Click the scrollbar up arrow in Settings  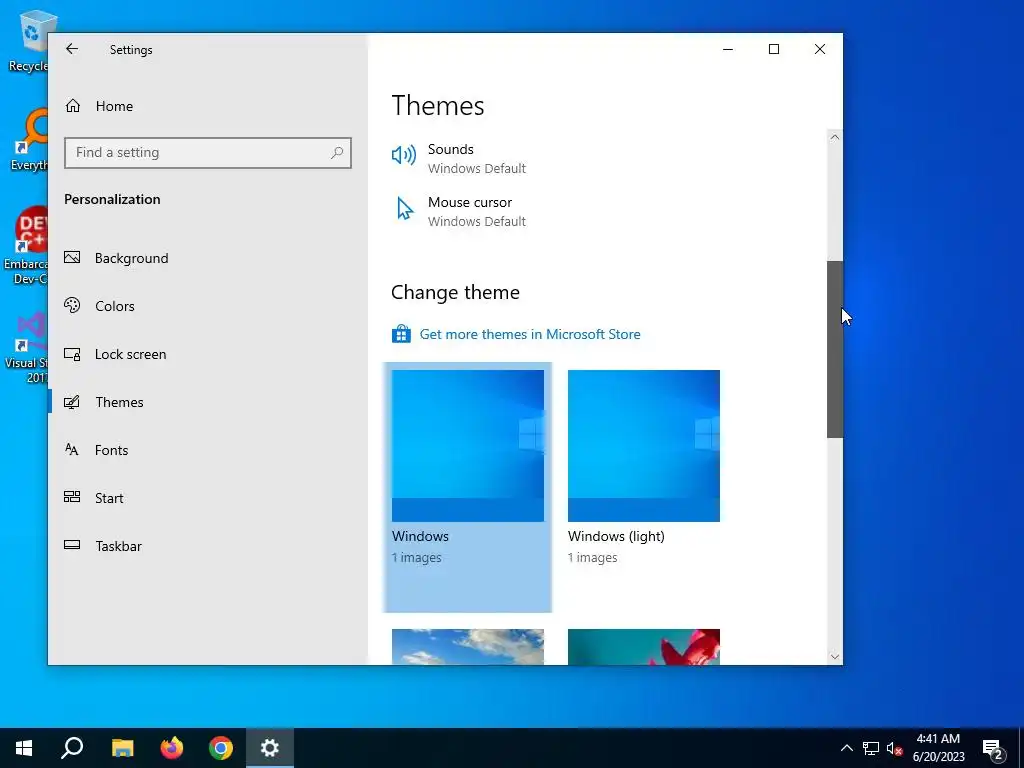[x=835, y=137]
